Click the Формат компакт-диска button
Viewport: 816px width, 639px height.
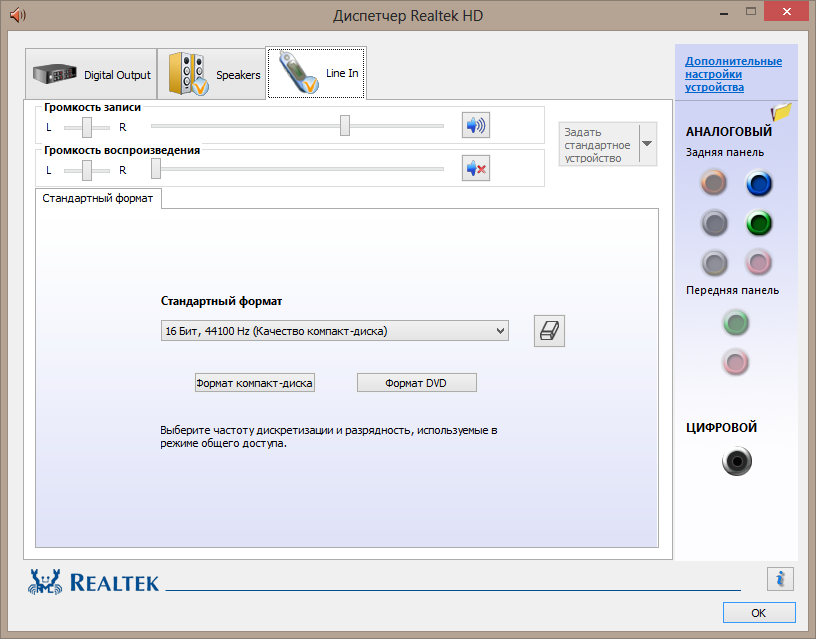254,383
